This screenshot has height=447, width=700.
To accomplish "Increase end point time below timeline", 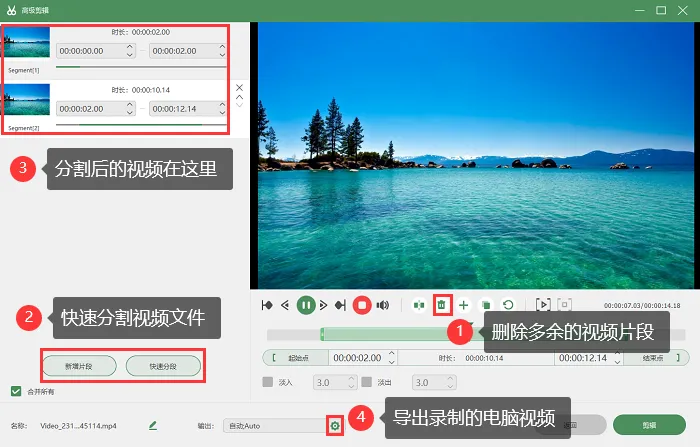I will point(617,354).
